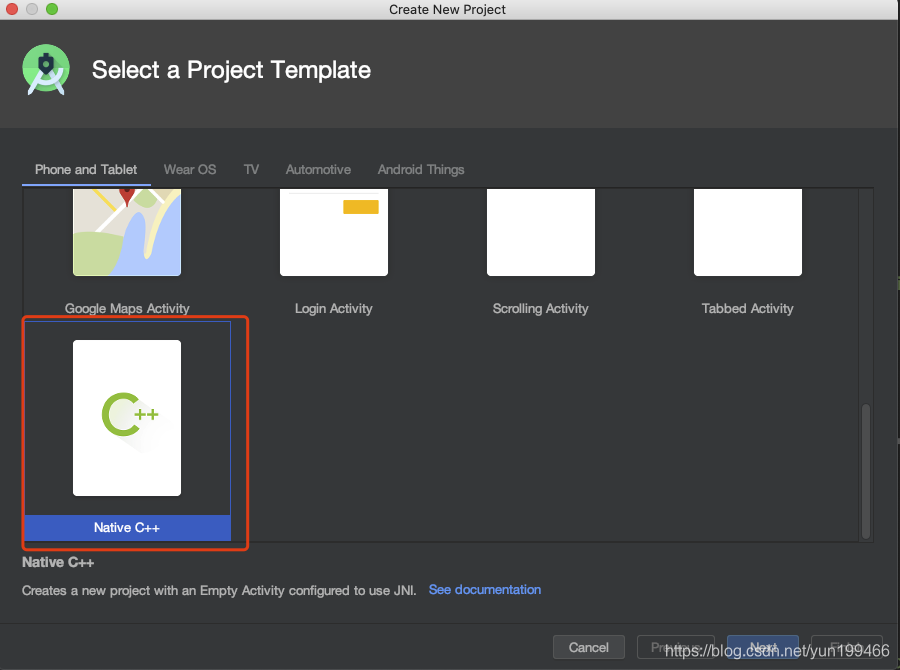Screen dimensions: 900x670
Task: Click the template list vertical scrollbar
Action: [866, 471]
